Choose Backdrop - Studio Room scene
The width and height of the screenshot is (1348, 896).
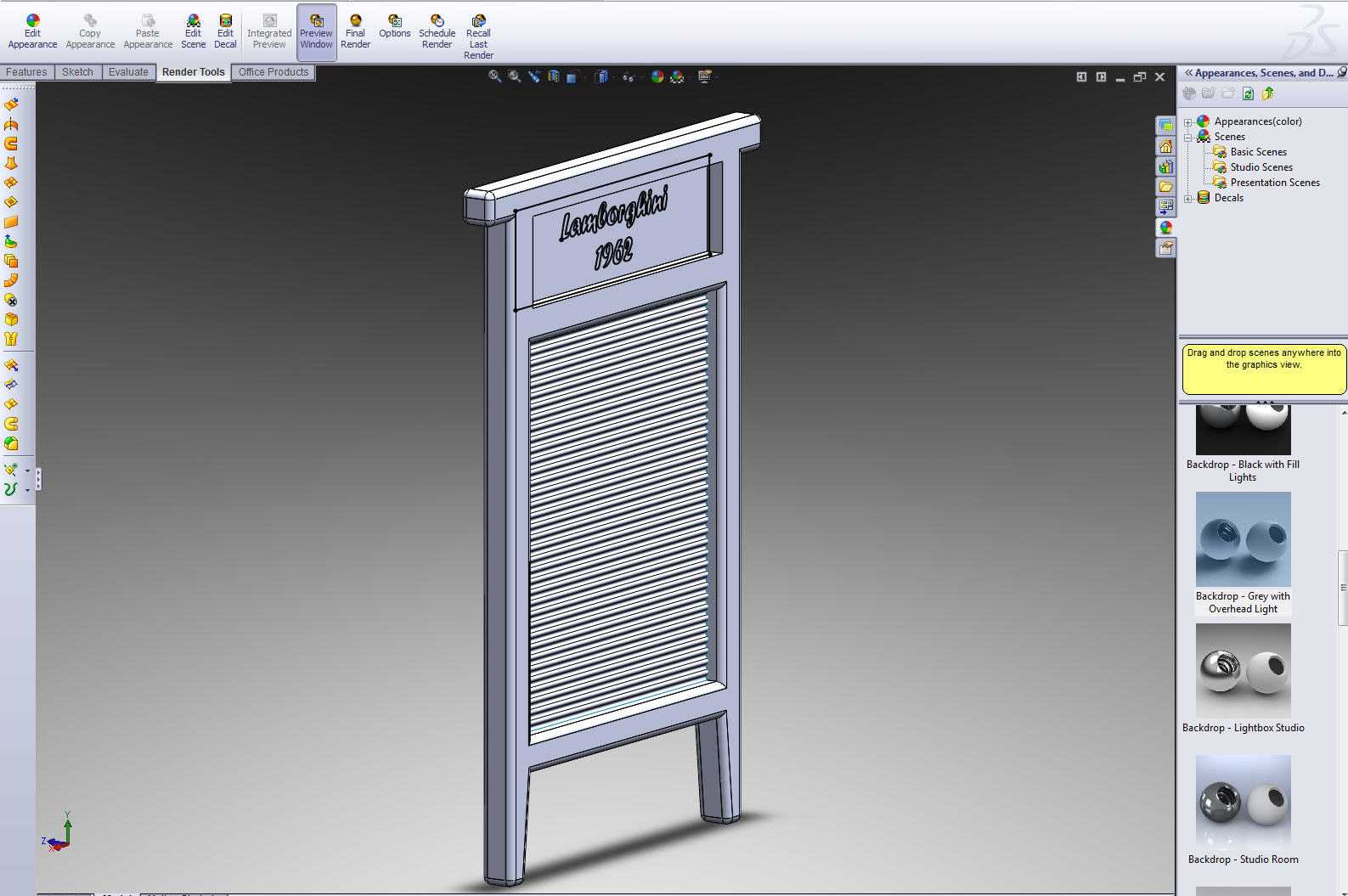(1243, 810)
